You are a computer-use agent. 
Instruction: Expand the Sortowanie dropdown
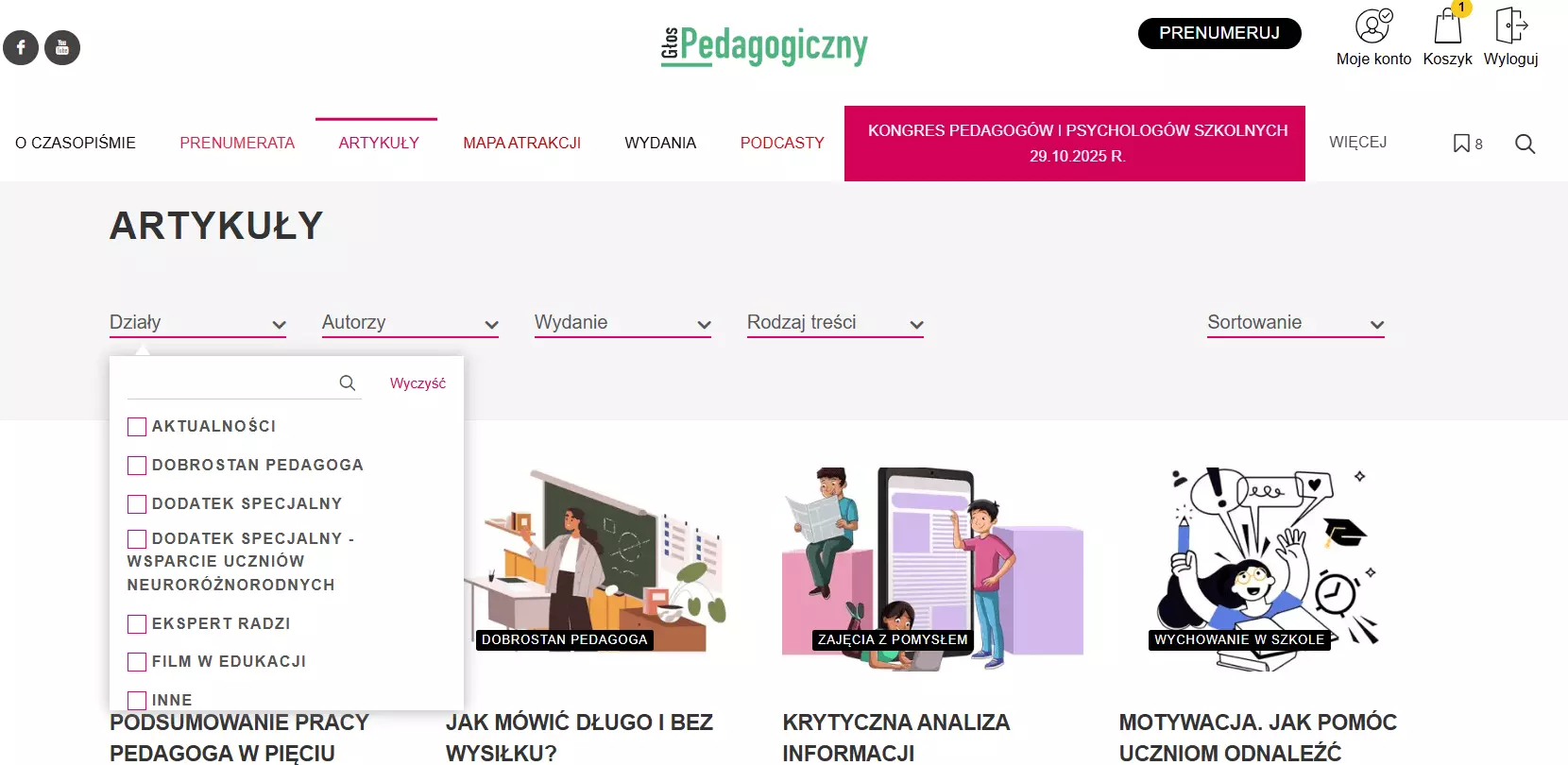1296,323
